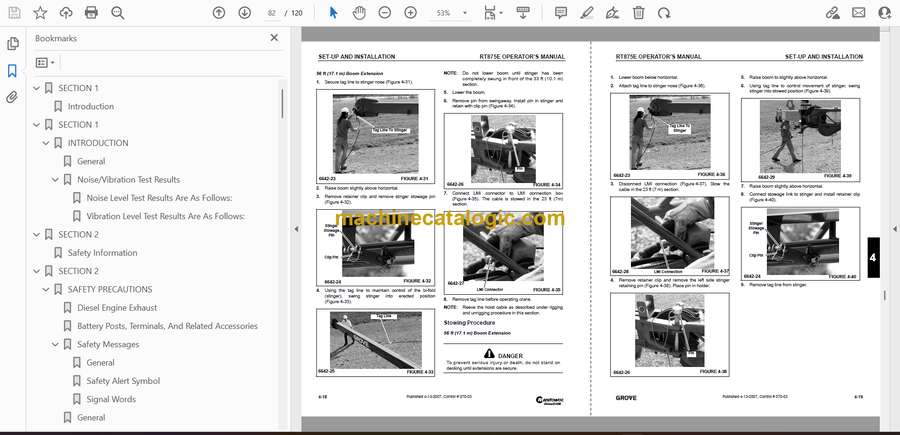900x435 pixels.
Task: Open the Signal Words bookmark
Action: coord(111,399)
